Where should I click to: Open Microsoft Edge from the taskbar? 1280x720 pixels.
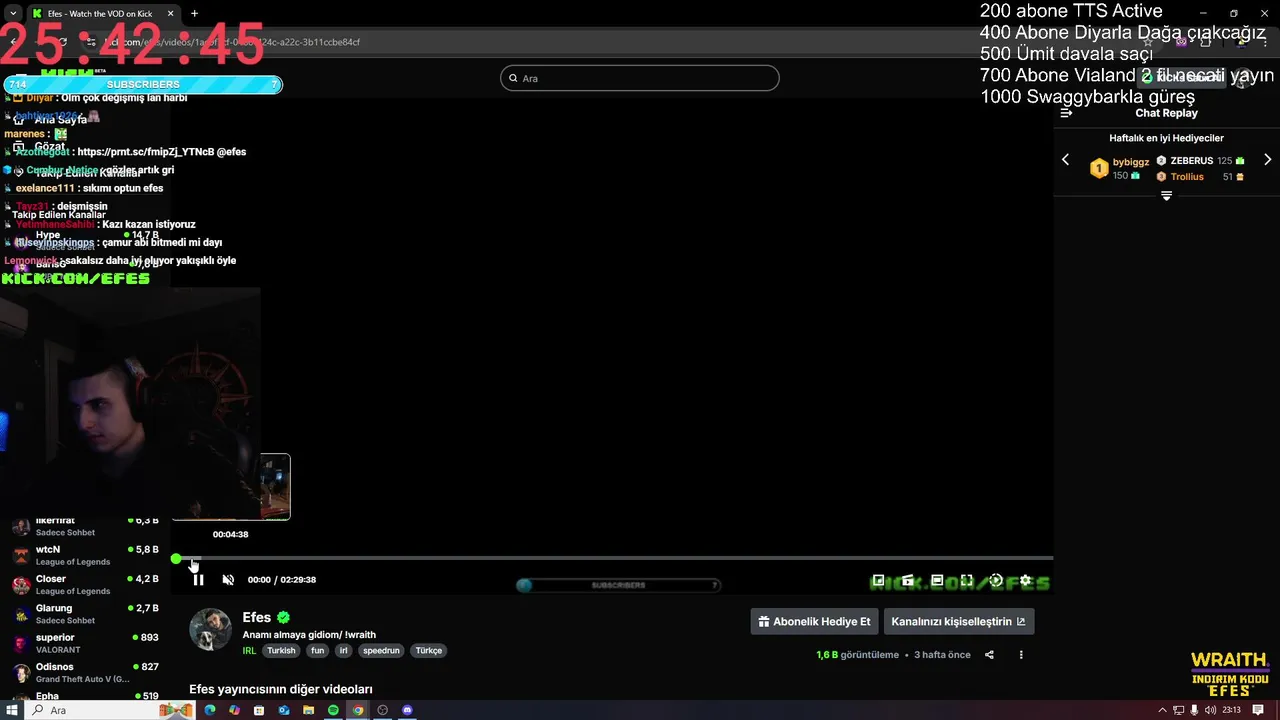tap(210, 710)
